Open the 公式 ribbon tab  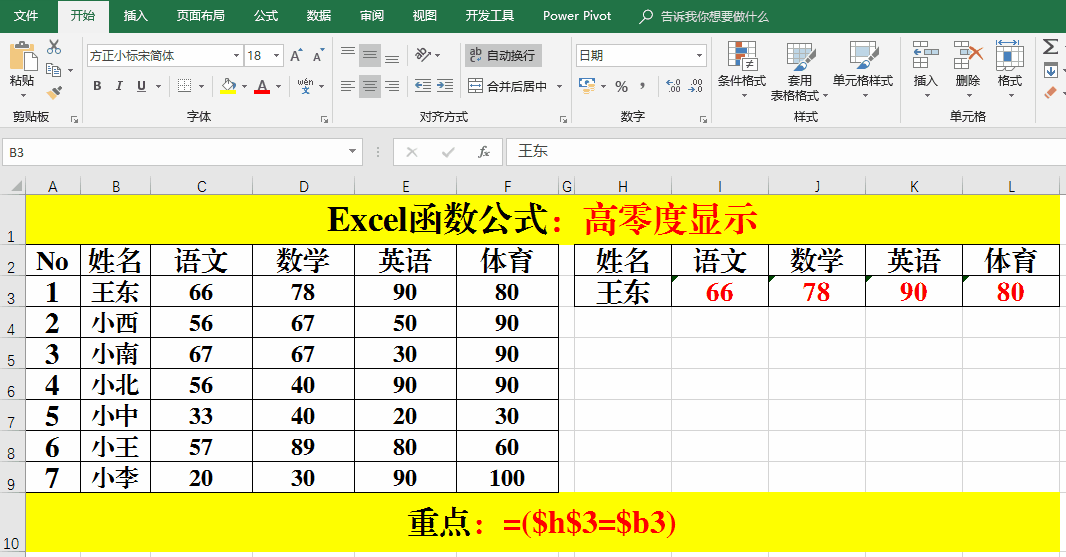pos(266,16)
